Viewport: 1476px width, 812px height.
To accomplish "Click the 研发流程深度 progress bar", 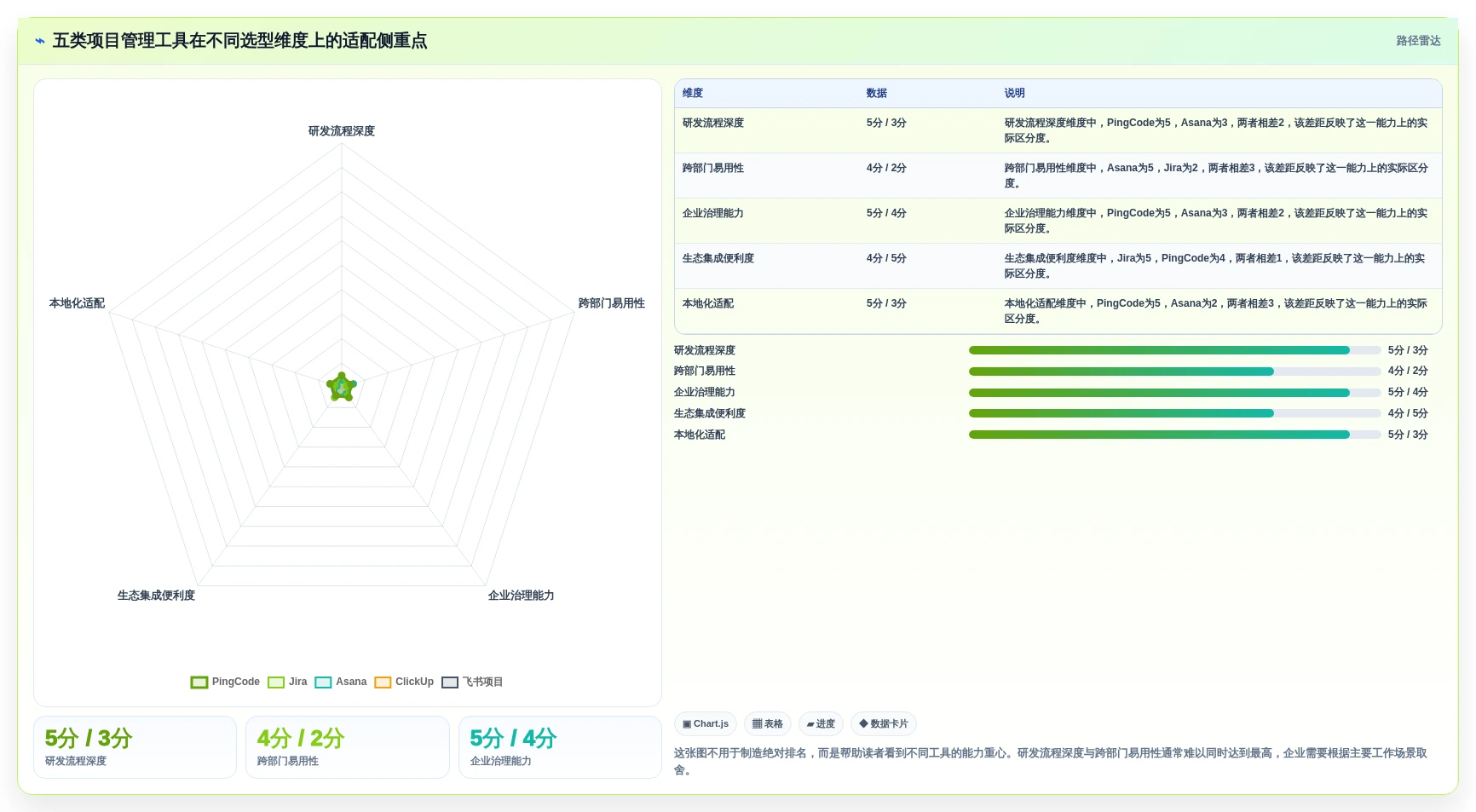I will coord(1174,350).
